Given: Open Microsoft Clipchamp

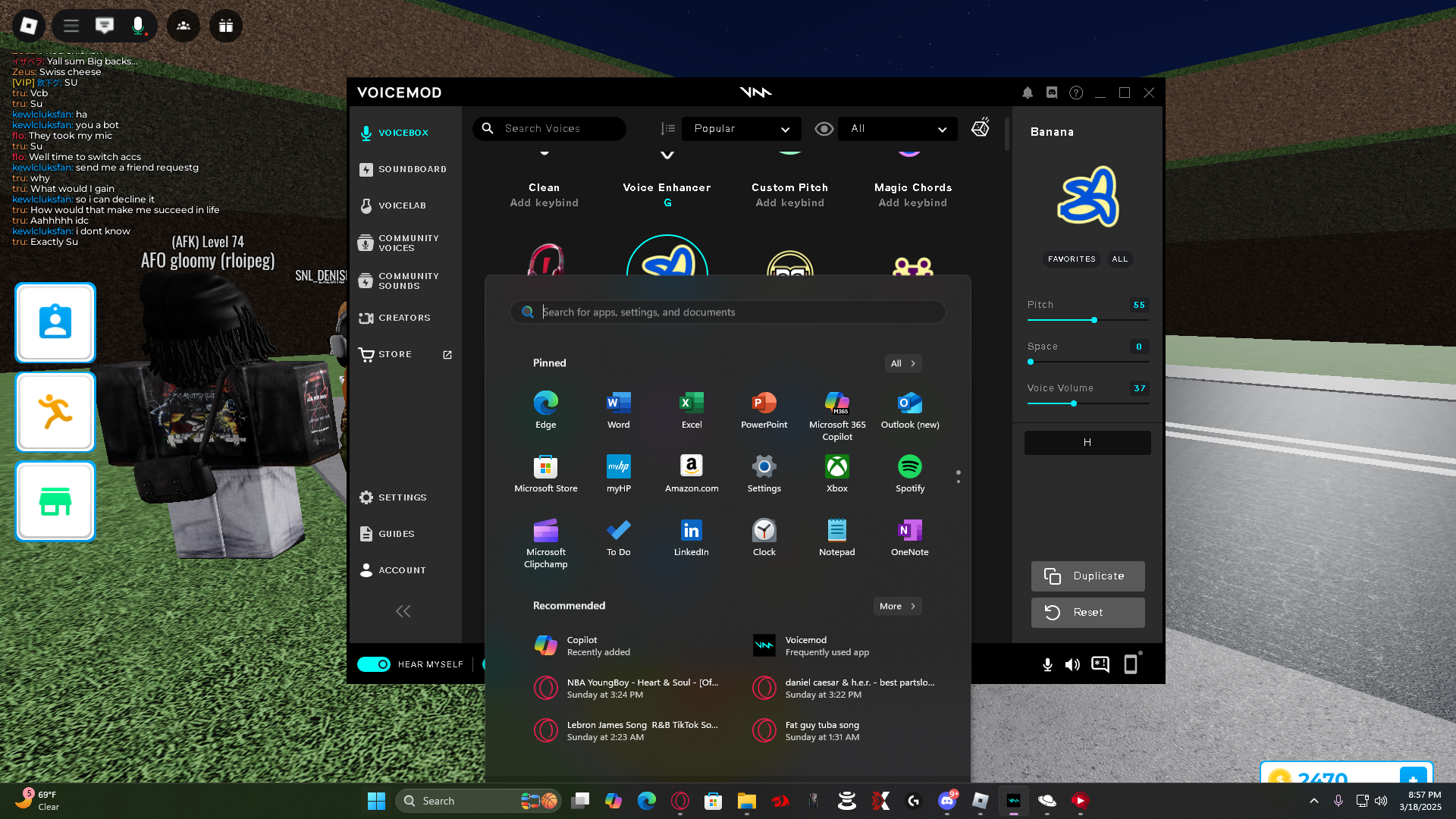Looking at the screenshot, I should (546, 543).
